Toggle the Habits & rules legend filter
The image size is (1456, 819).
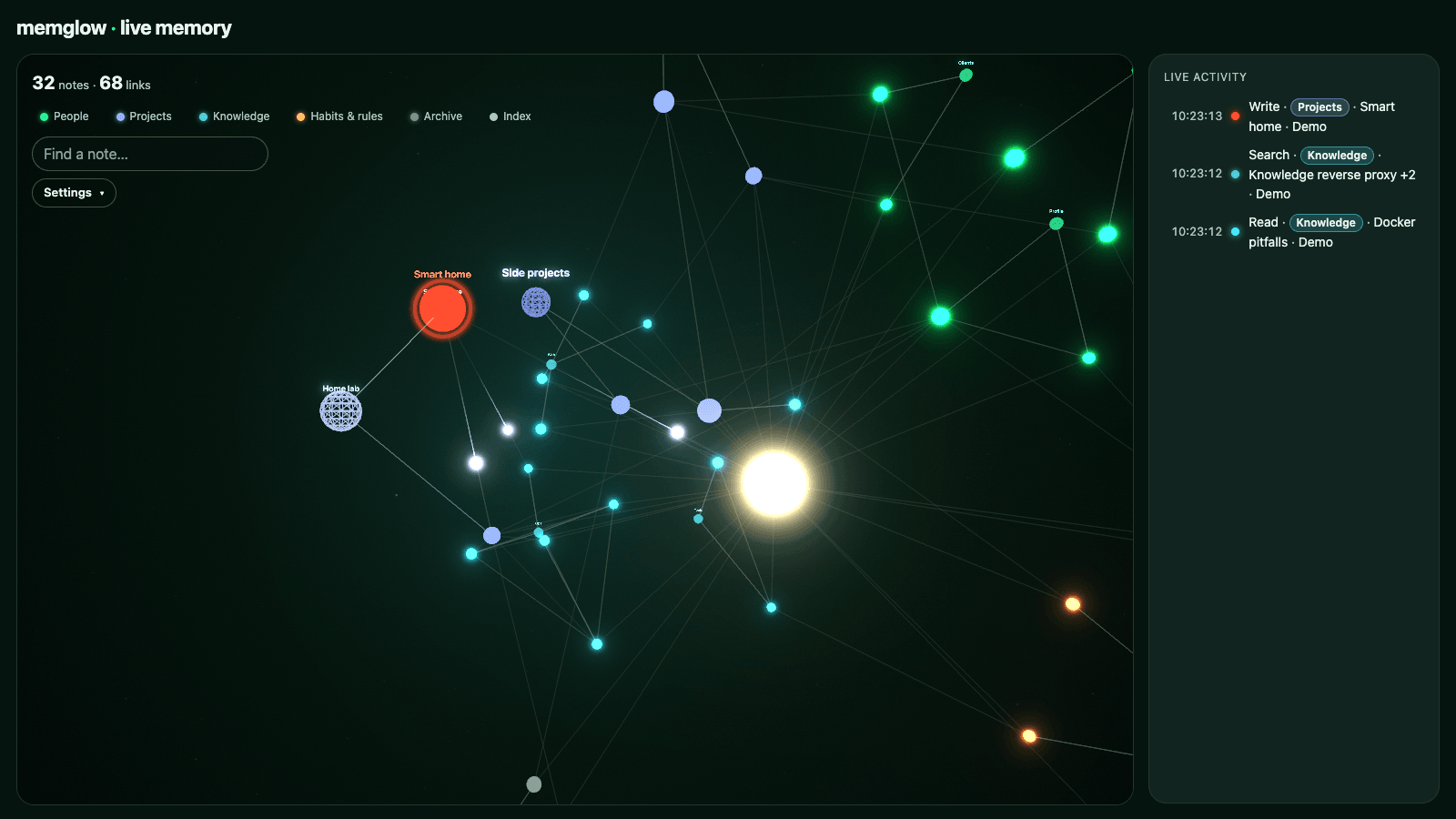pyautogui.click(x=339, y=116)
